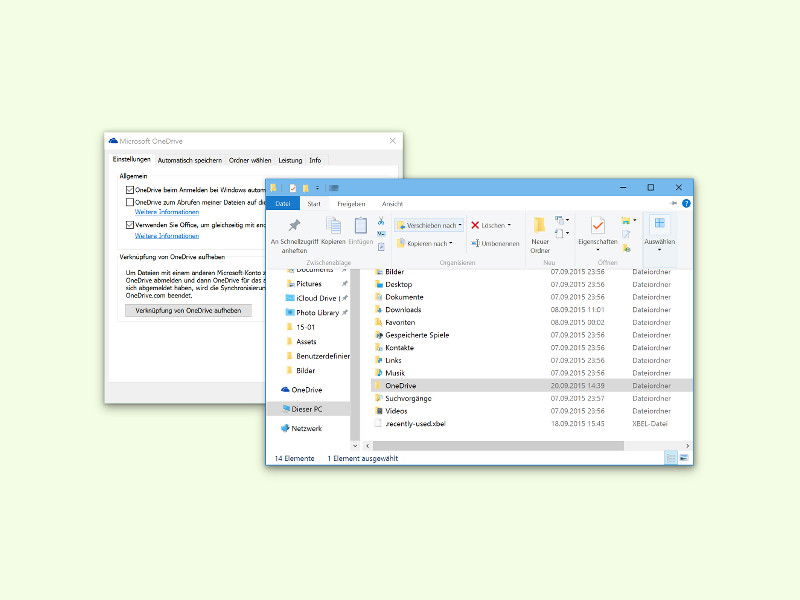This screenshot has height=600, width=800.
Task: Switch to the Ansicht ribbon tab
Action: pyautogui.click(x=392, y=204)
